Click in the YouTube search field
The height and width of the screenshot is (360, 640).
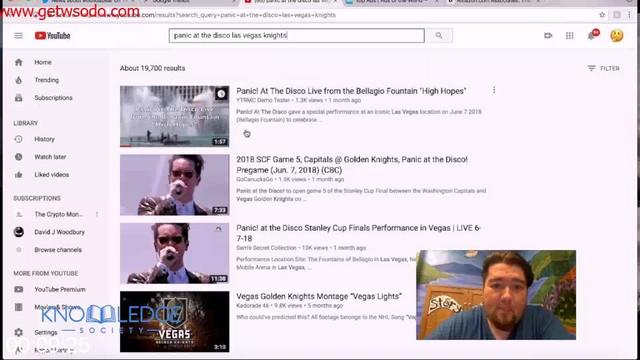(x=297, y=36)
